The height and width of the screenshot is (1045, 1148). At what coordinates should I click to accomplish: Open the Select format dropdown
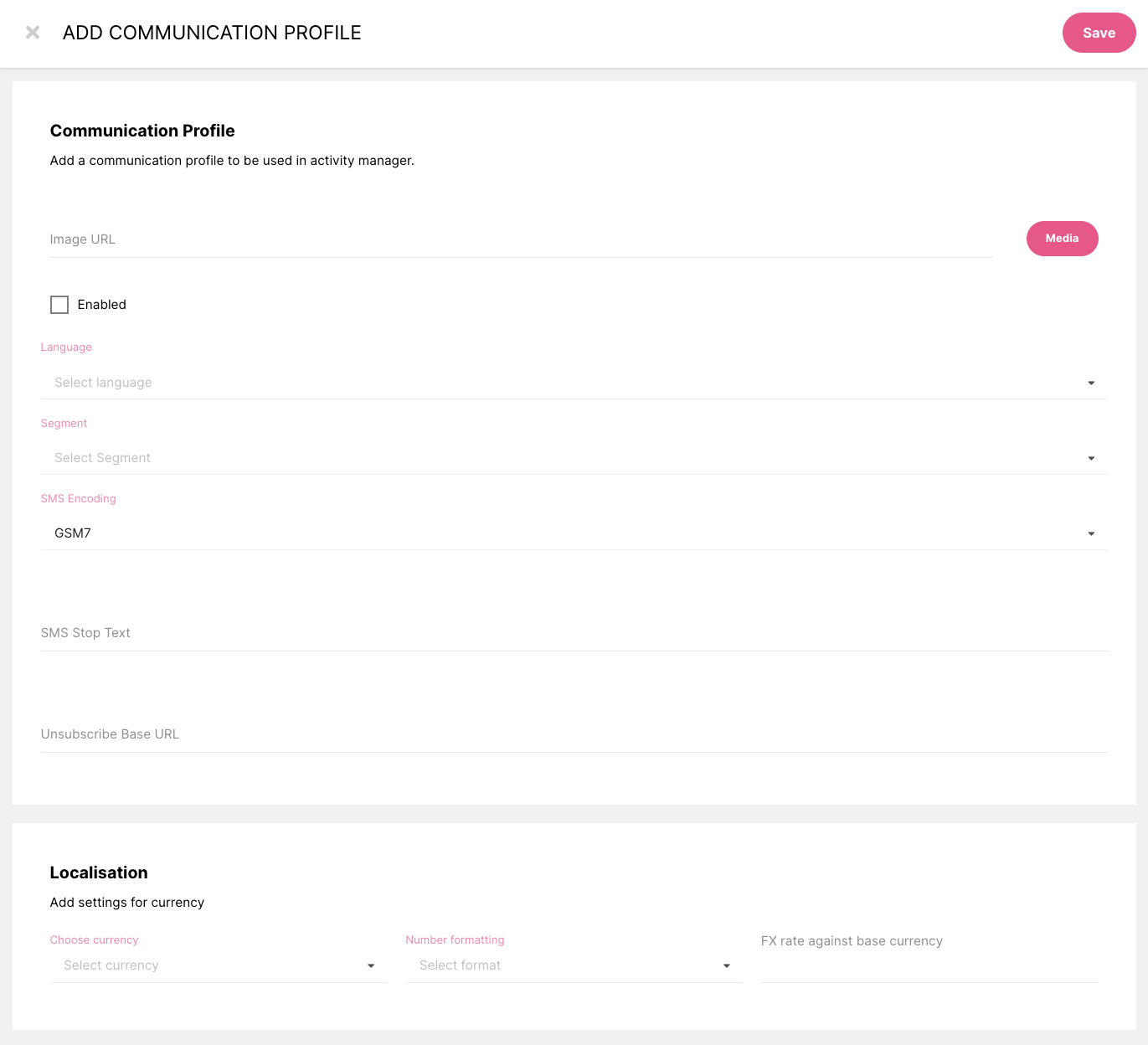565,965
